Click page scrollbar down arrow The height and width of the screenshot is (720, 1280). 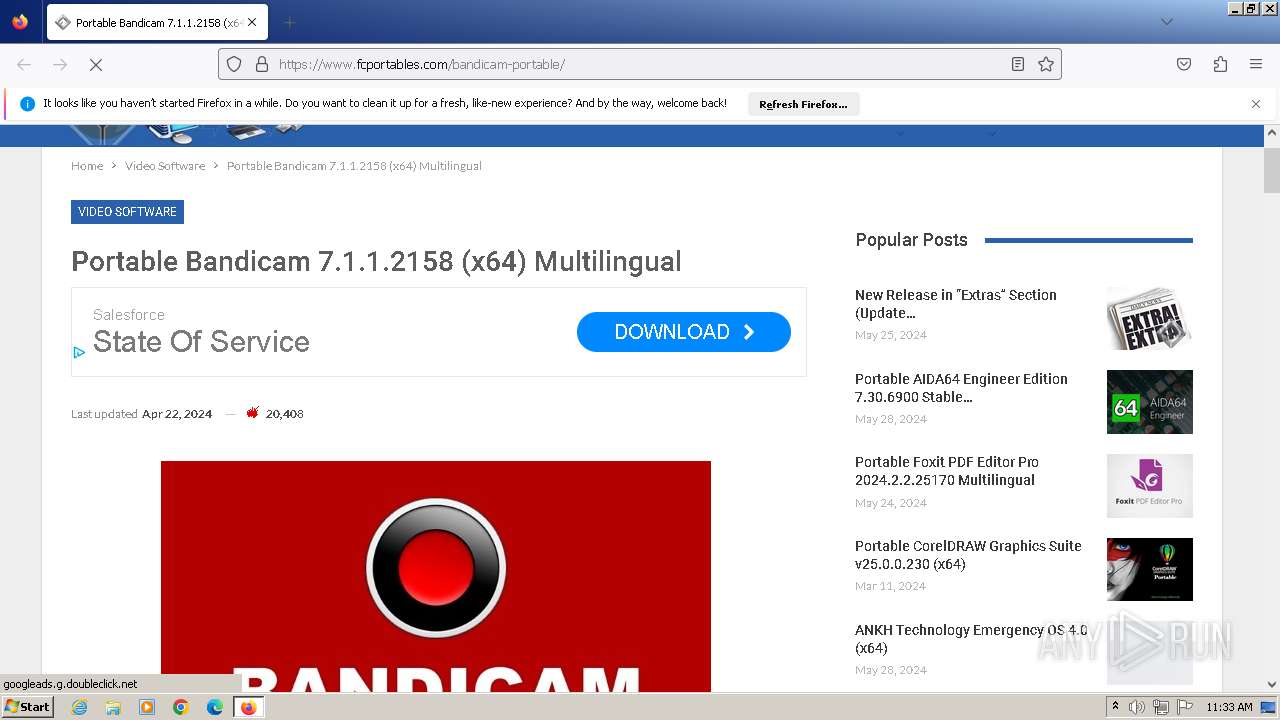pyautogui.click(x=1272, y=685)
